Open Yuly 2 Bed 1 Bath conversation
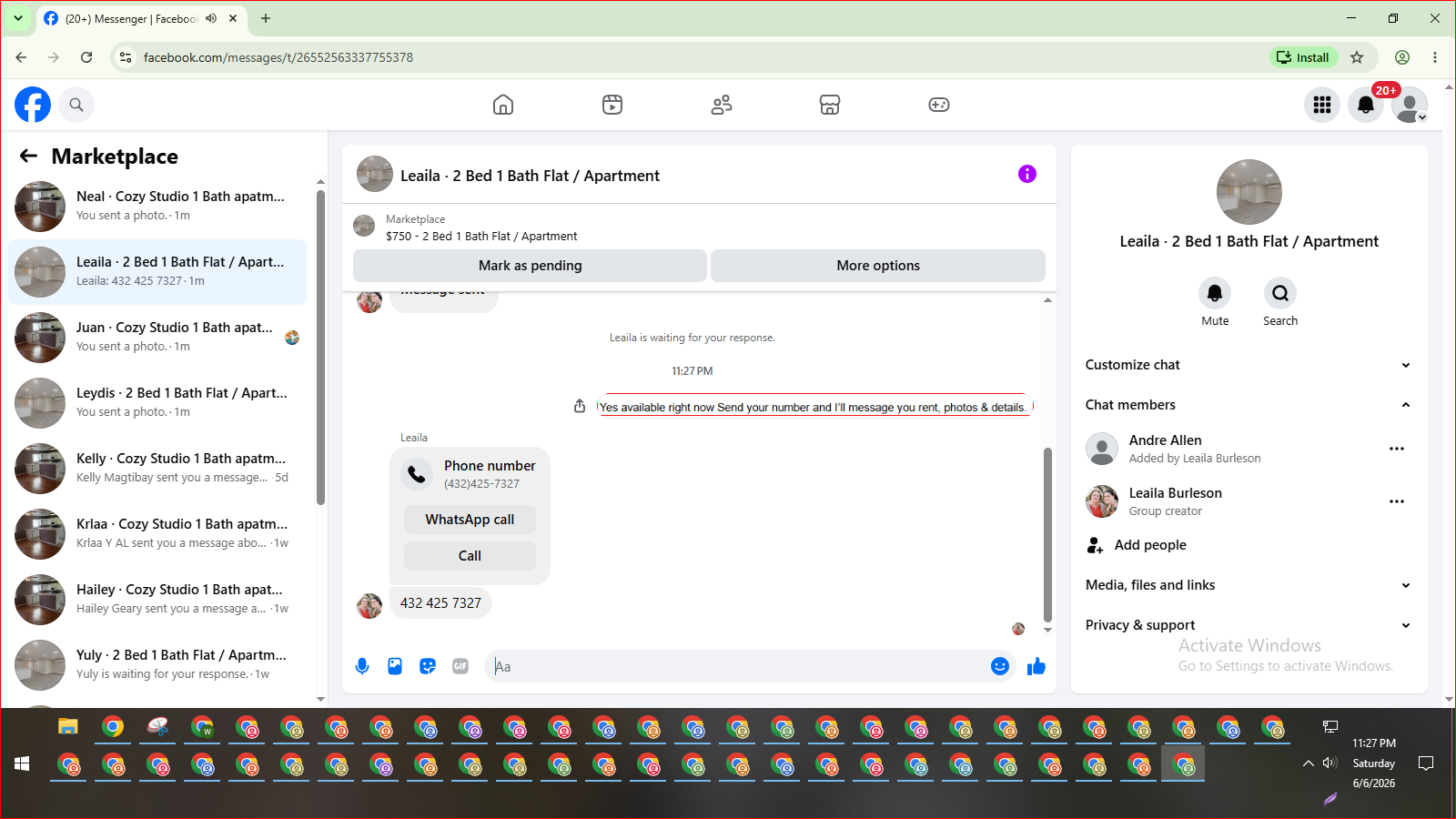The height and width of the screenshot is (819, 1456). [157, 665]
